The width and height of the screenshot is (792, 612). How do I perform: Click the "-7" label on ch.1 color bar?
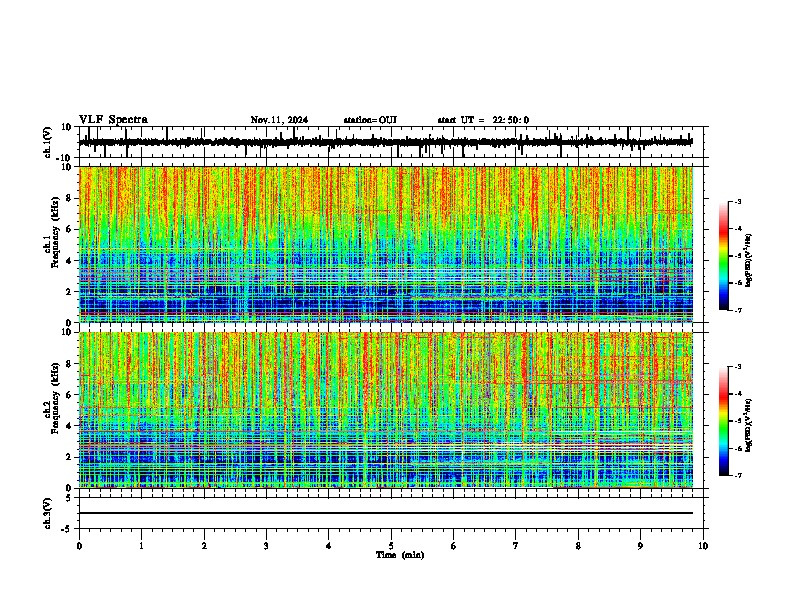tap(737, 310)
